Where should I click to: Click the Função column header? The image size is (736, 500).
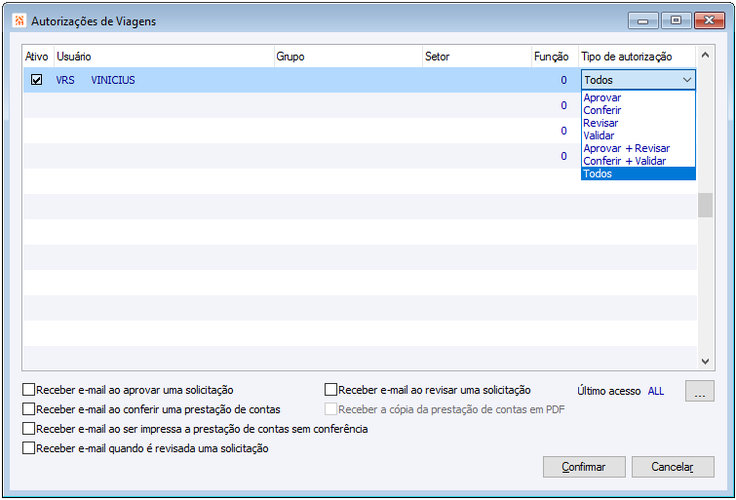555,56
